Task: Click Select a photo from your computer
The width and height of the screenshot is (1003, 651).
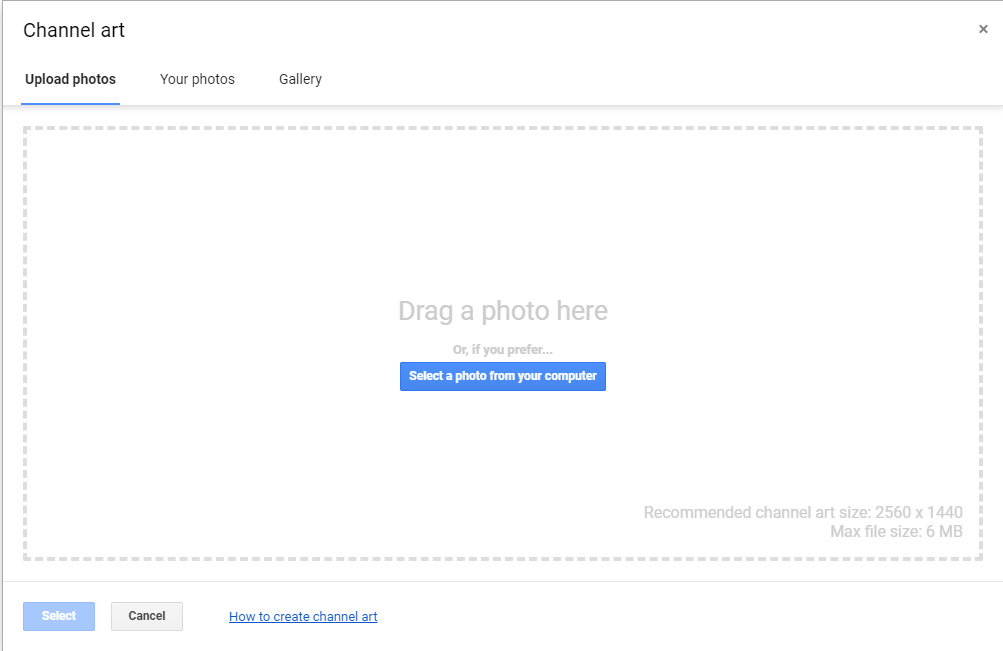Action: point(502,376)
